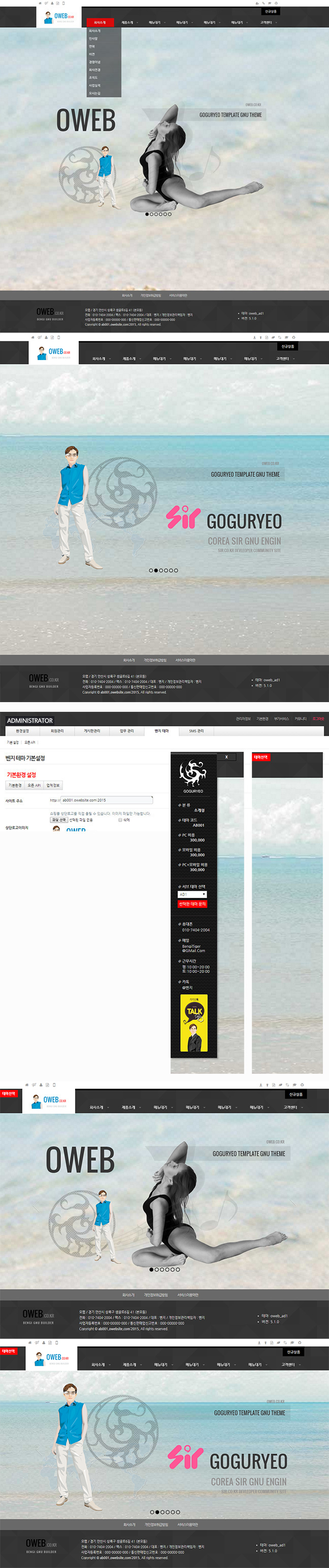Focus the 사이트 주소 input field
The width and height of the screenshot is (329, 1568).
(107, 800)
